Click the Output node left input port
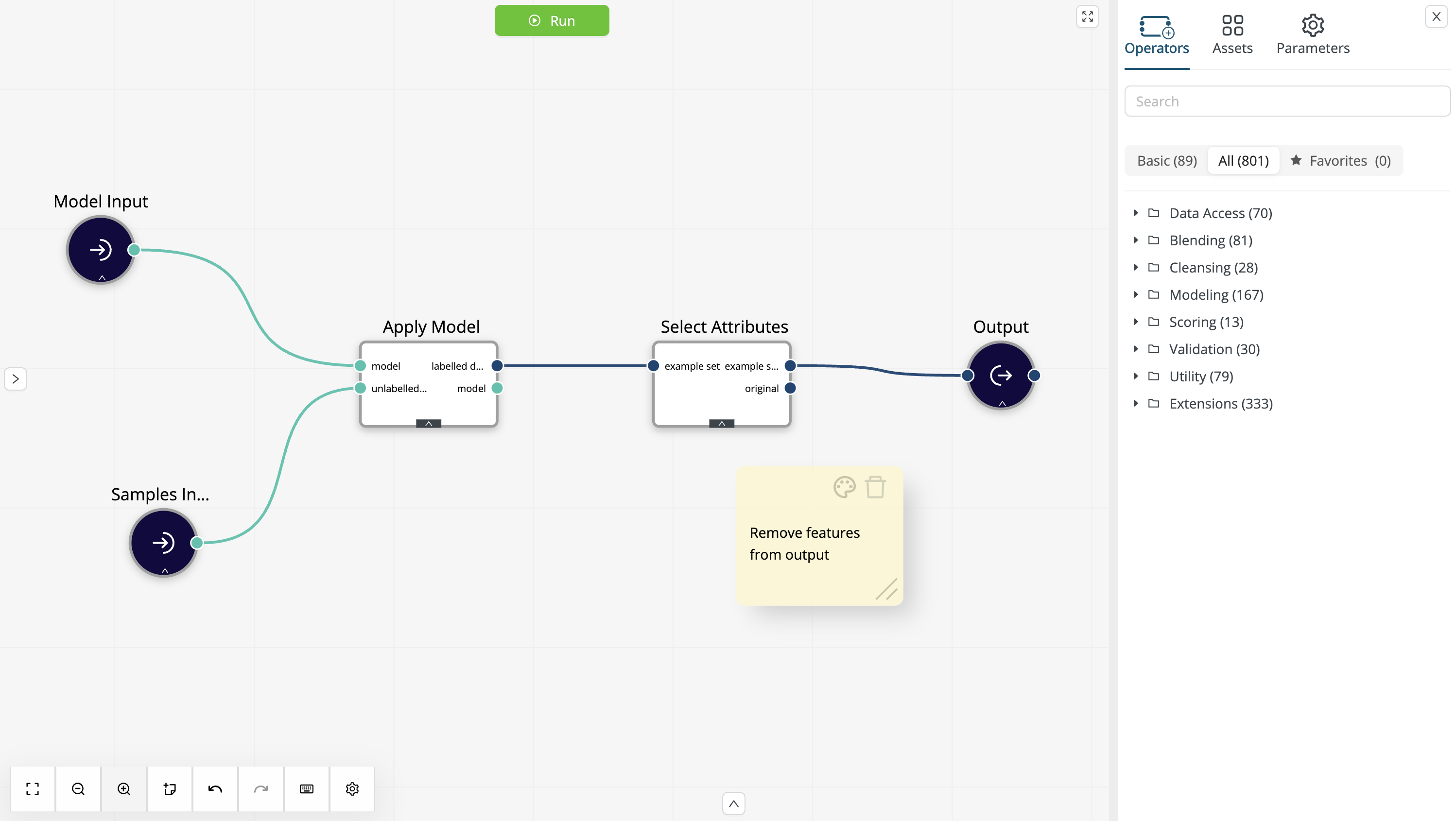Screen dimensions: 1456x821 tap(968, 375)
